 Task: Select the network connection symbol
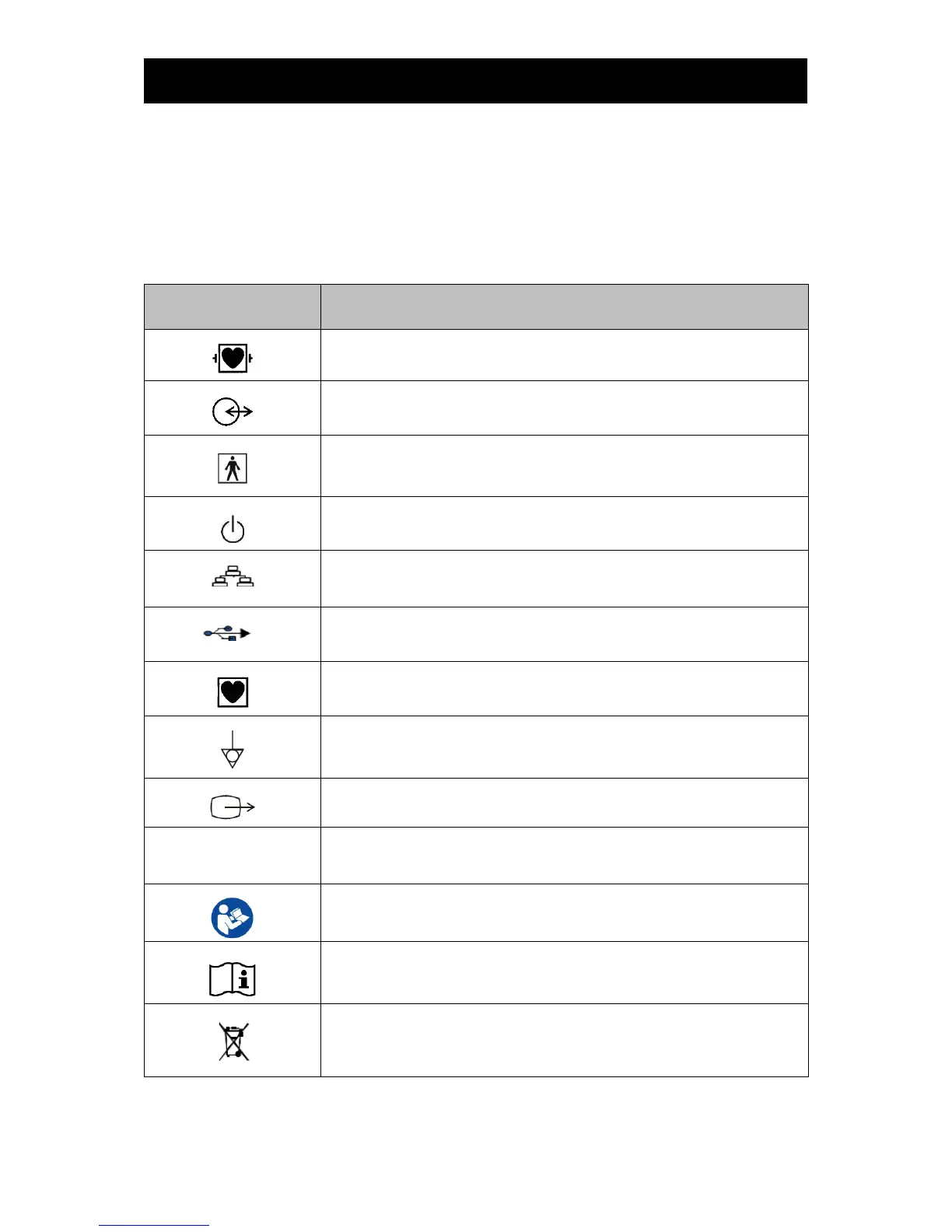pos(233,577)
